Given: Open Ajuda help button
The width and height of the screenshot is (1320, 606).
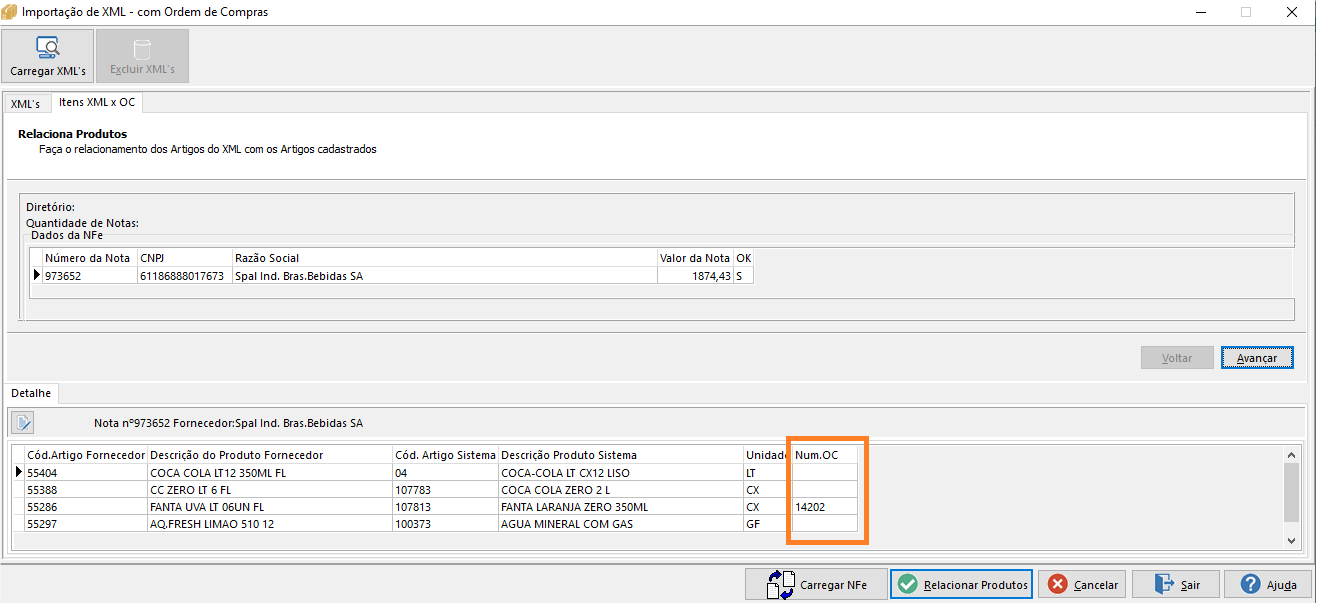Looking at the screenshot, I should tap(1268, 585).
